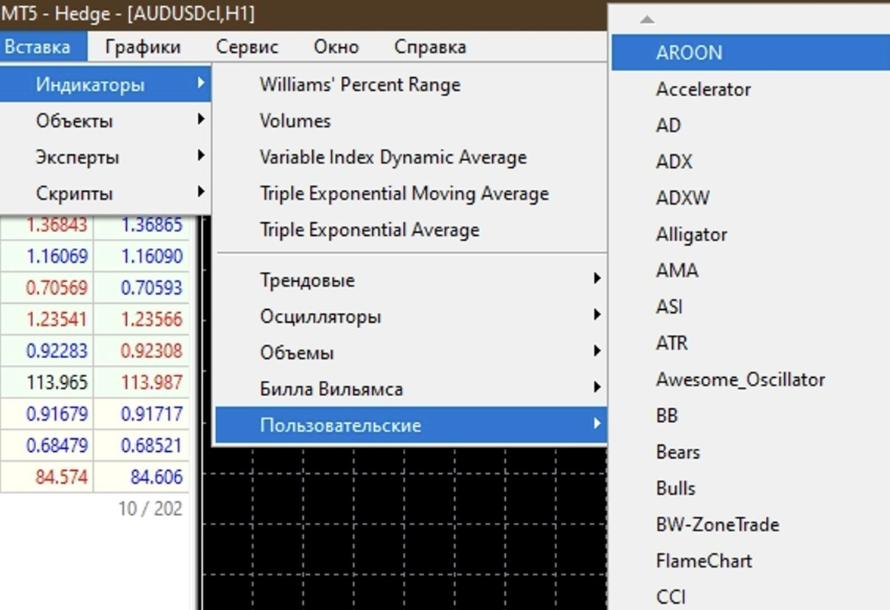
Task: Select Triple Exponential Moving Average
Action: (412, 193)
